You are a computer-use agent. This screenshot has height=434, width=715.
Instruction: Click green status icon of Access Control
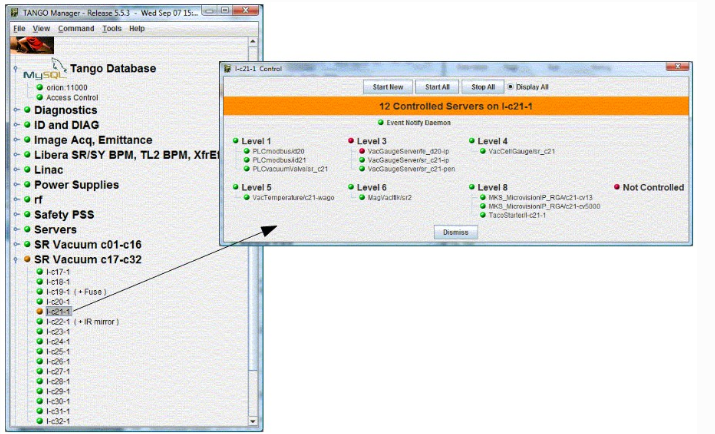click(40, 97)
